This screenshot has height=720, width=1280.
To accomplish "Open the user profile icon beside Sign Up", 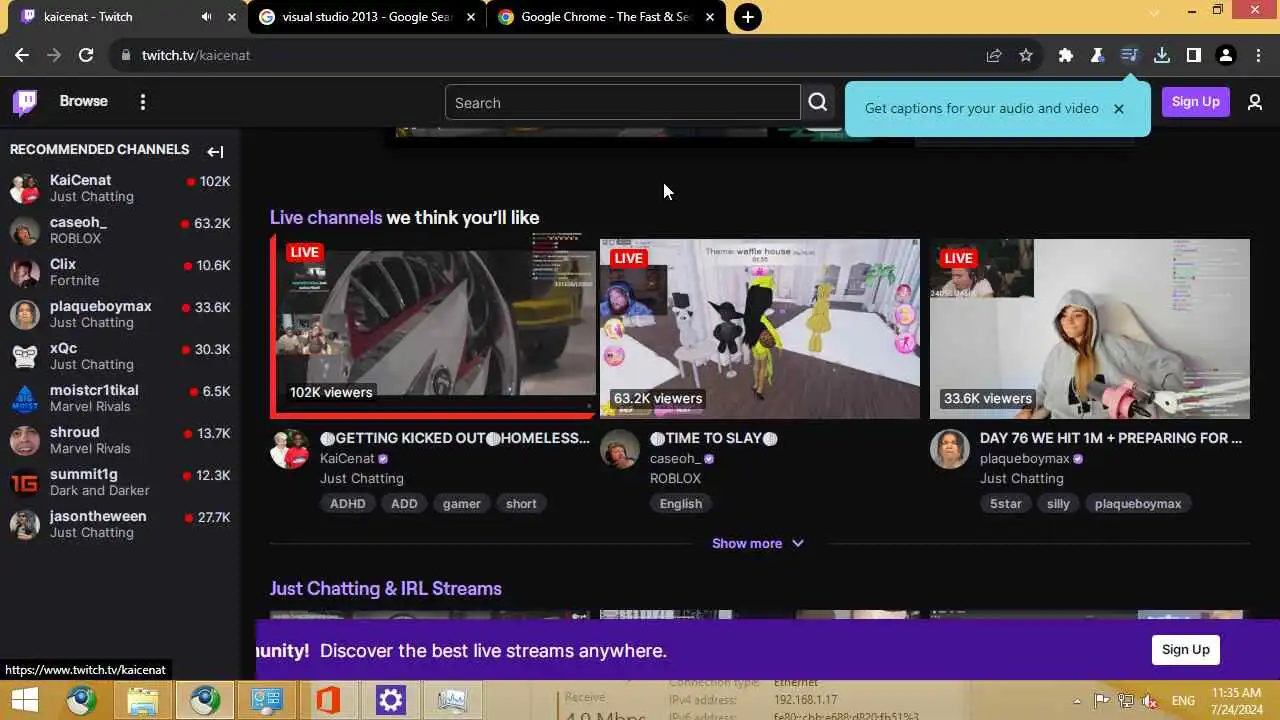I will (1255, 102).
